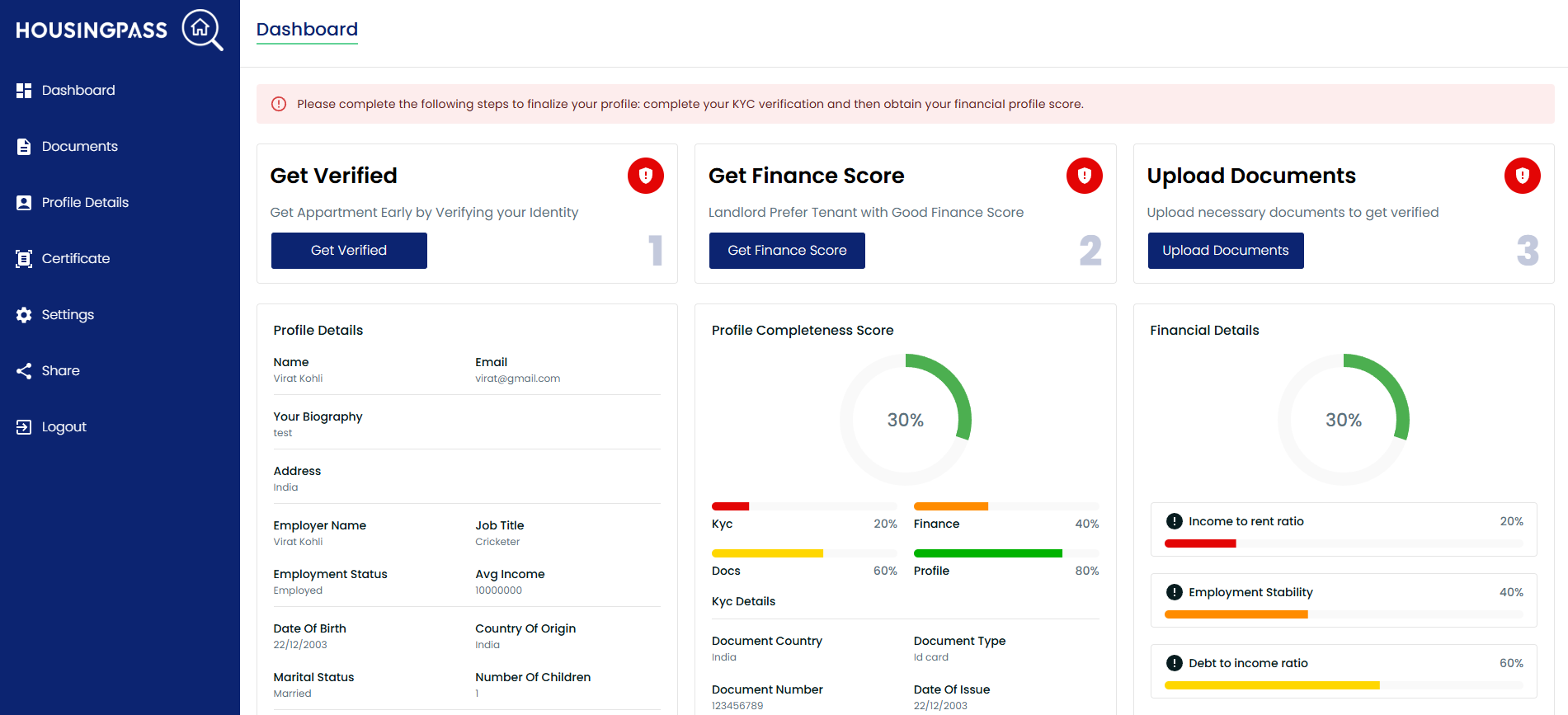
Task: Click the Certificate icon in sidebar
Action: 24,259
